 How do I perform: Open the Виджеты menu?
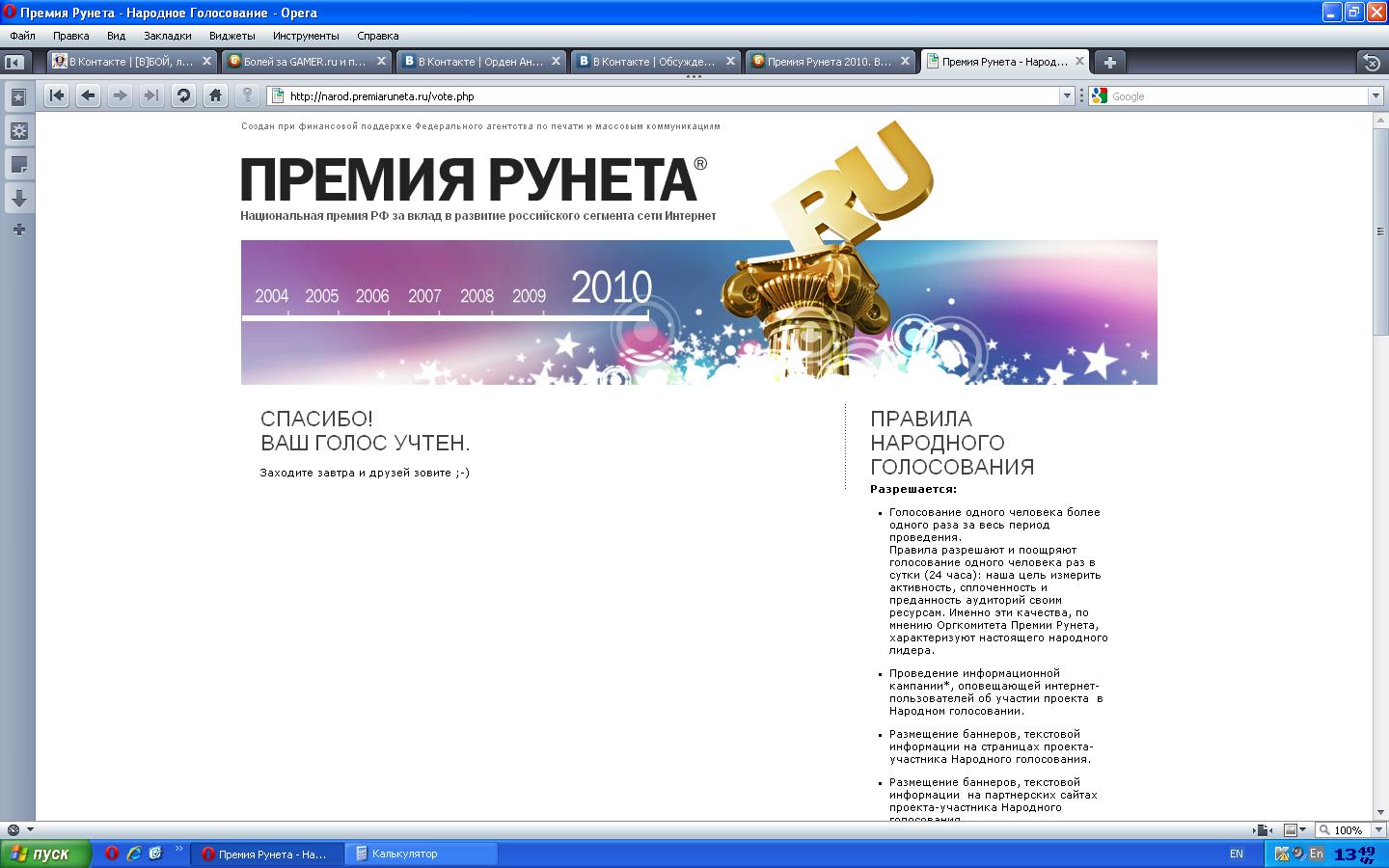tap(232, 36)
